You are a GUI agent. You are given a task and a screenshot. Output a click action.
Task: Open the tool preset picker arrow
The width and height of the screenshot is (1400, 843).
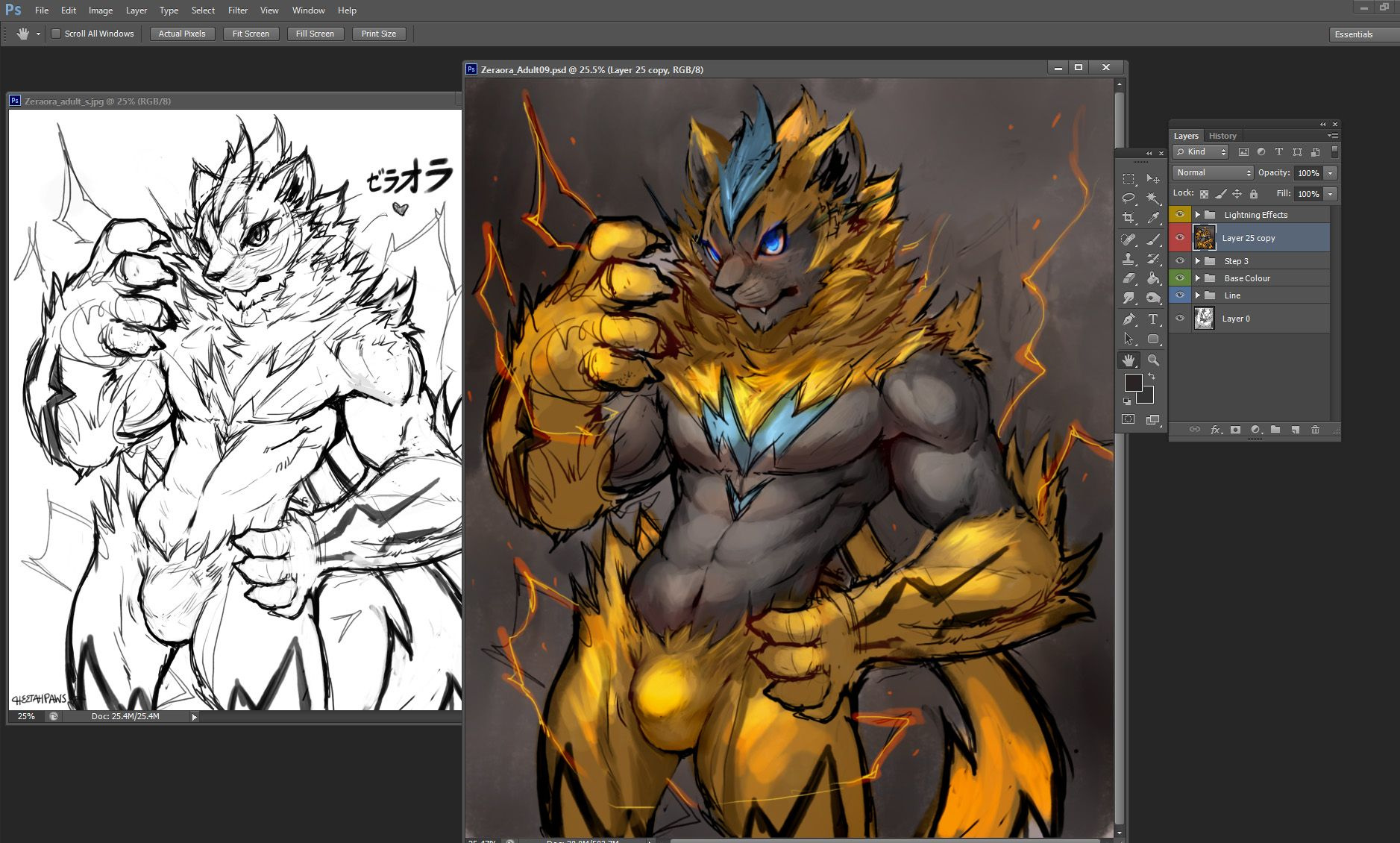point(38,34)
